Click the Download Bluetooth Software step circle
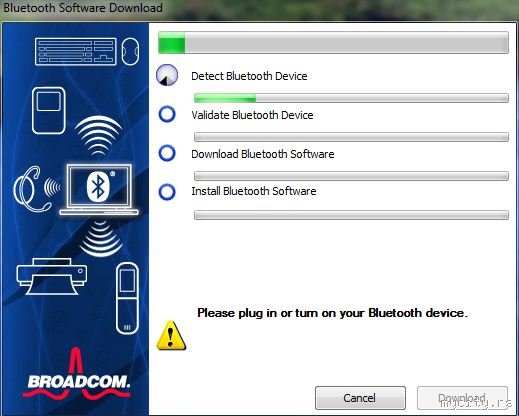This screenshot has height=416, width=519. pyautogui.click(x=167, y=153)
